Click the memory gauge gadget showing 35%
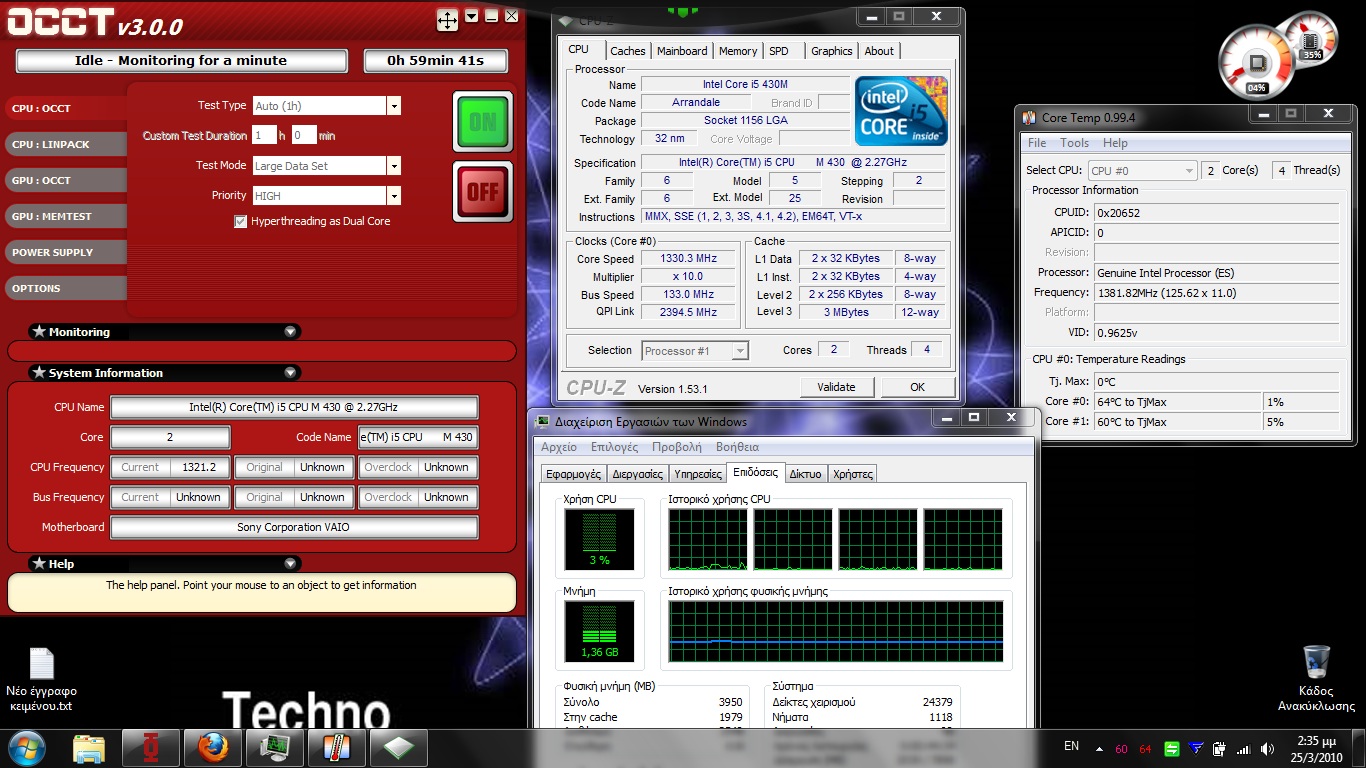This screenshot has height=768, width=1366. (x=1311, y=39)
